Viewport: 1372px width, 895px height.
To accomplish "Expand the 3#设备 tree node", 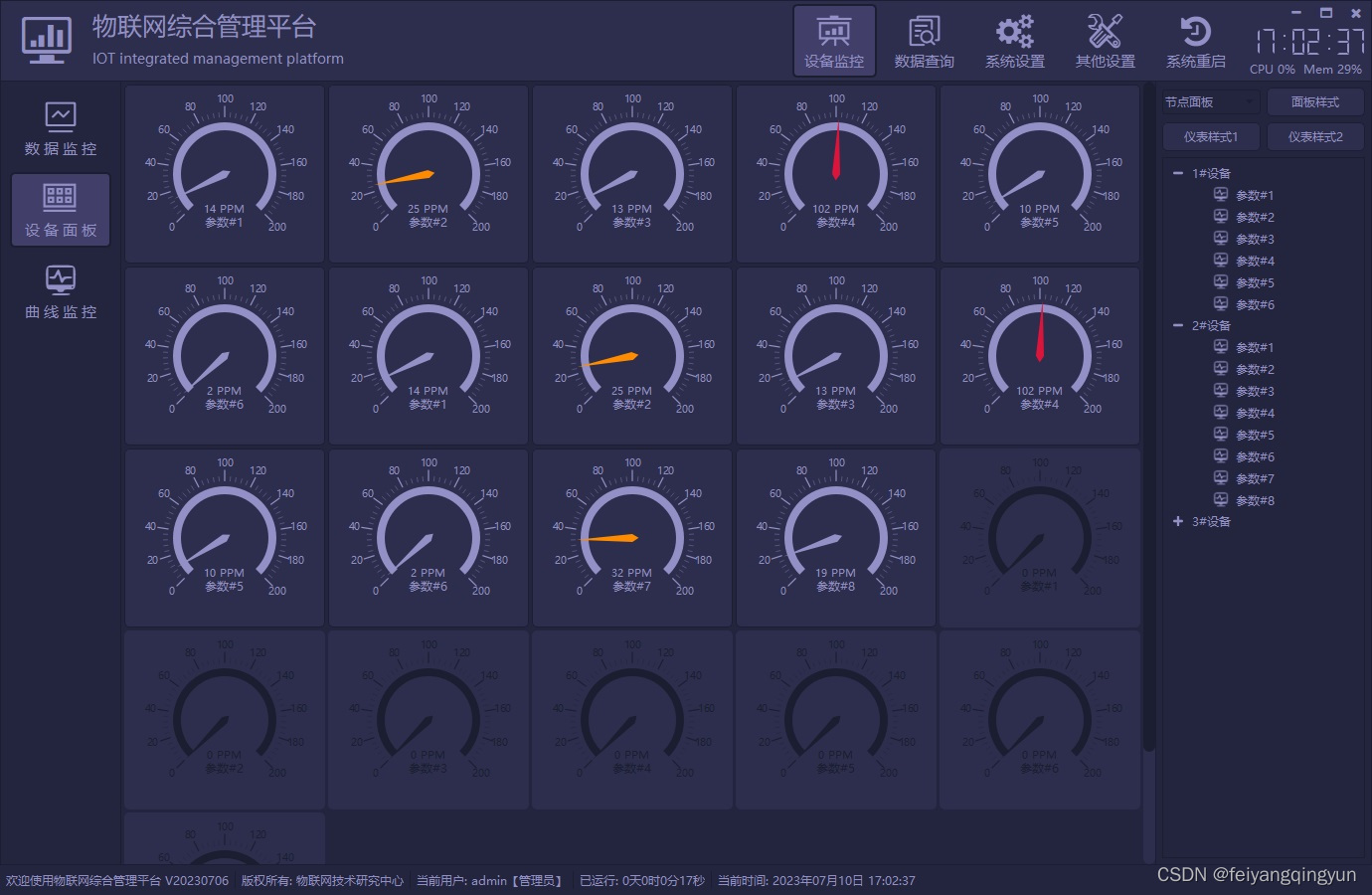I will (x=1178, y=521).
